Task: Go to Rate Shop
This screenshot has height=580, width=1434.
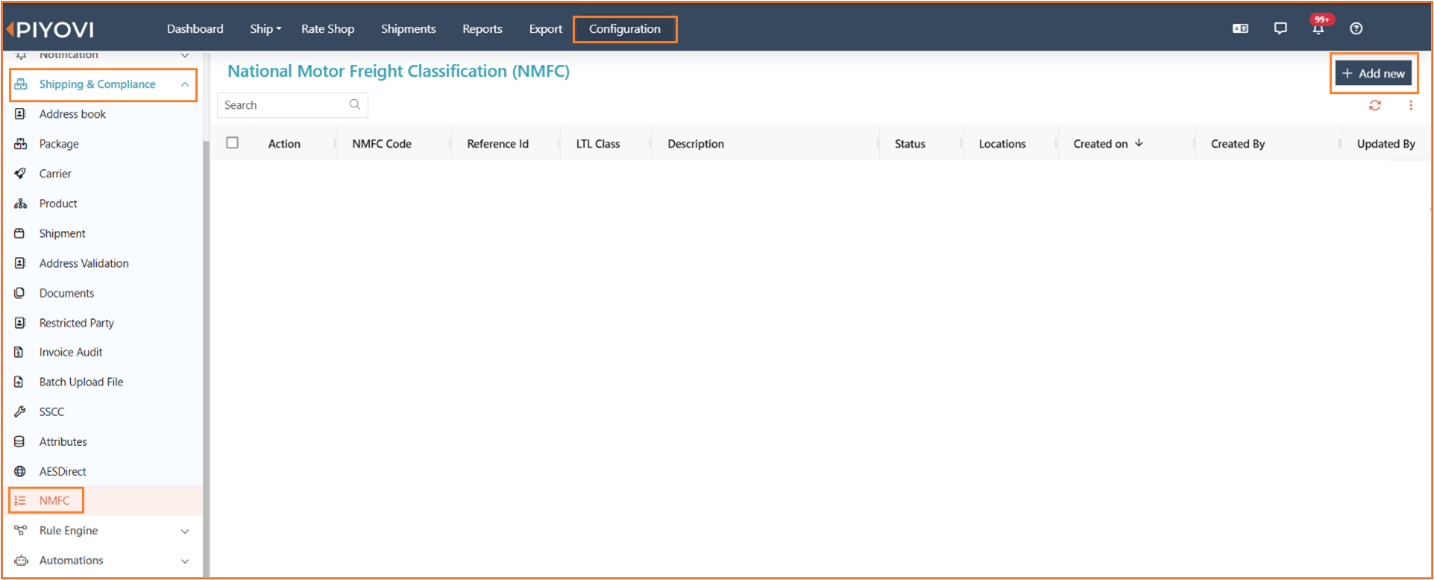Action: tap(328, 29)
